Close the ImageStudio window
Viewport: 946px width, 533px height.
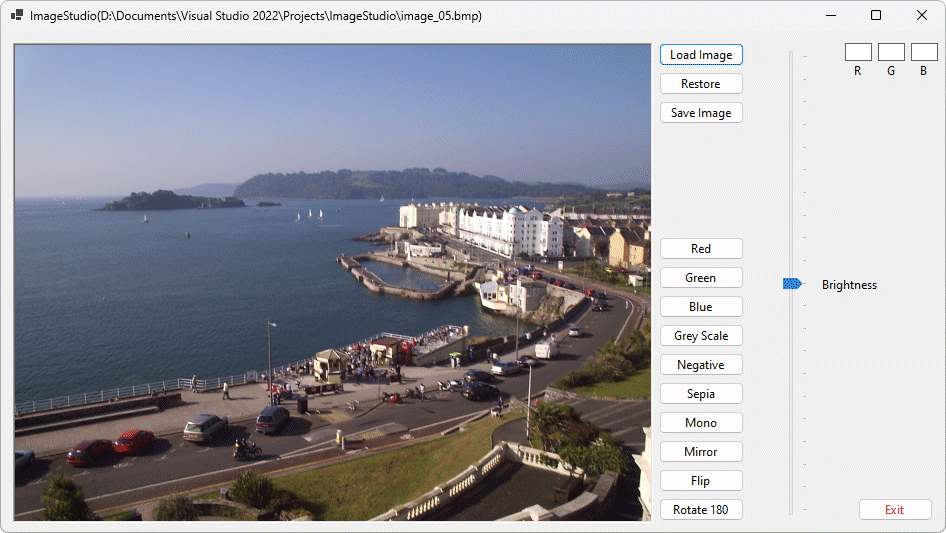point(922,16)
